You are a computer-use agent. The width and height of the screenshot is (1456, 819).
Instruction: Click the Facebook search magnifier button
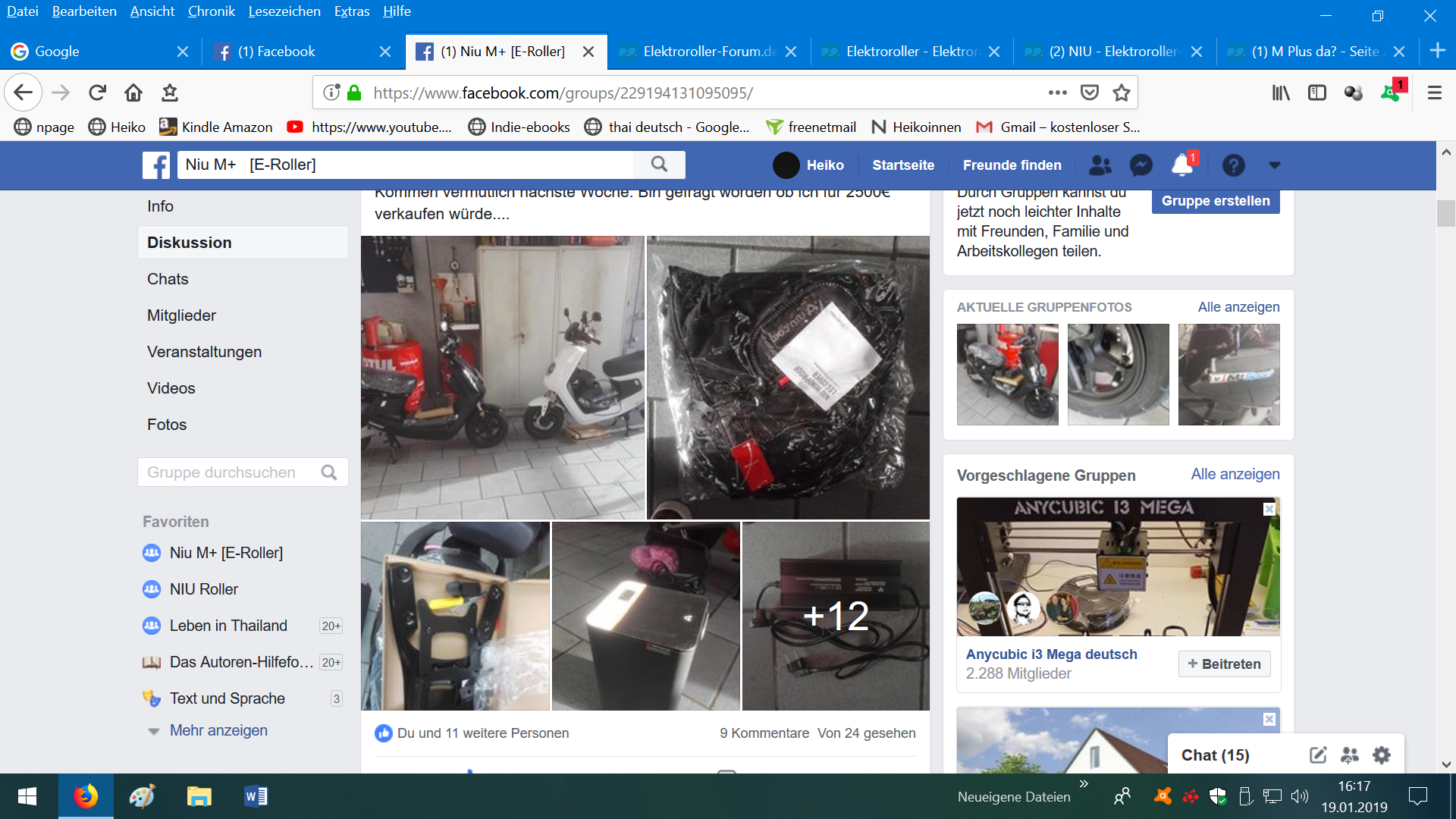coord(659,165)
